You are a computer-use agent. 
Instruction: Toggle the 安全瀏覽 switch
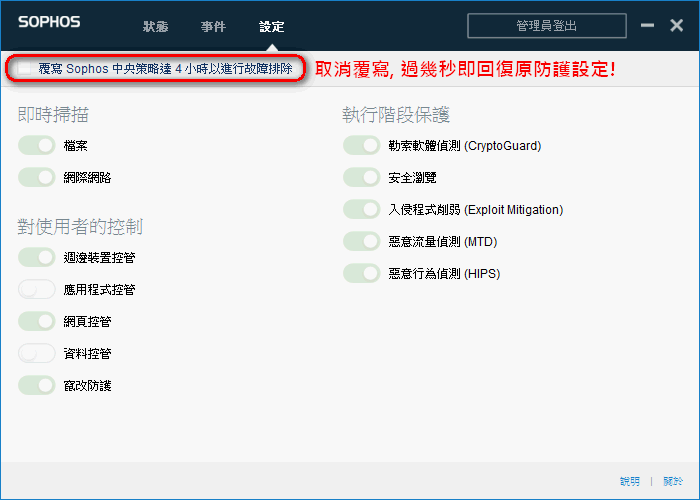pos(362,177)
